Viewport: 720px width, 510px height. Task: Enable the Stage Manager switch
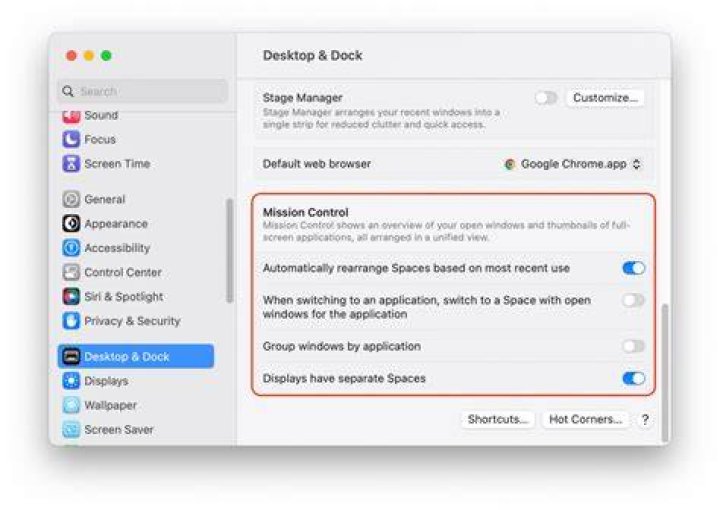coord(546,98)
